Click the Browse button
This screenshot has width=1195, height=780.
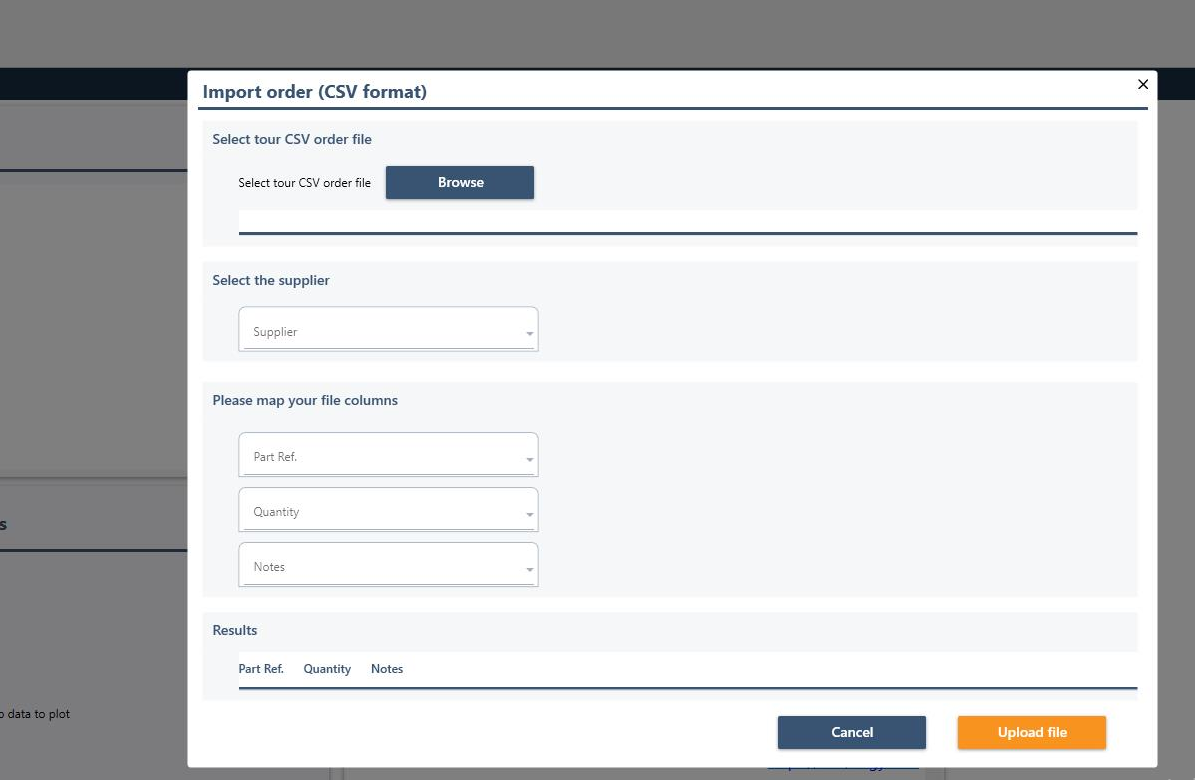tap(460, 183)
